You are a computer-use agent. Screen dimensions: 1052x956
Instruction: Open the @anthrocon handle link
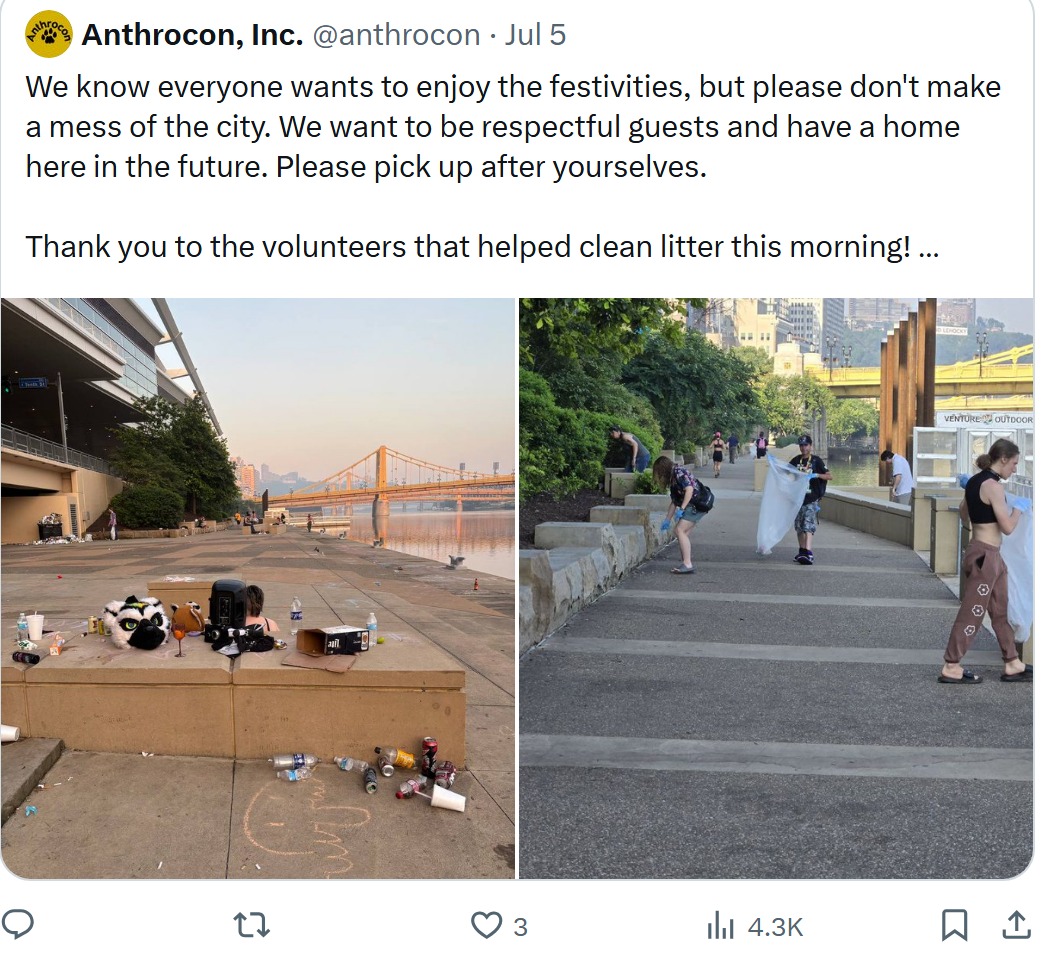tap(397, 35)
